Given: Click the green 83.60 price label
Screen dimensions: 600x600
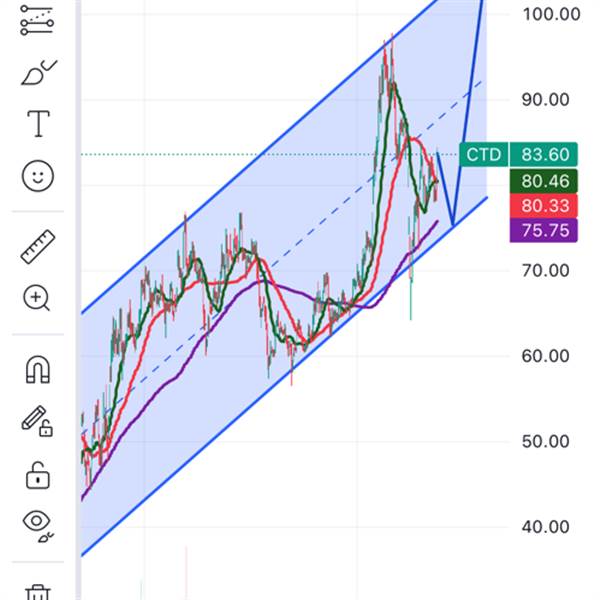Looking at the screenshot, I should 544,155.
